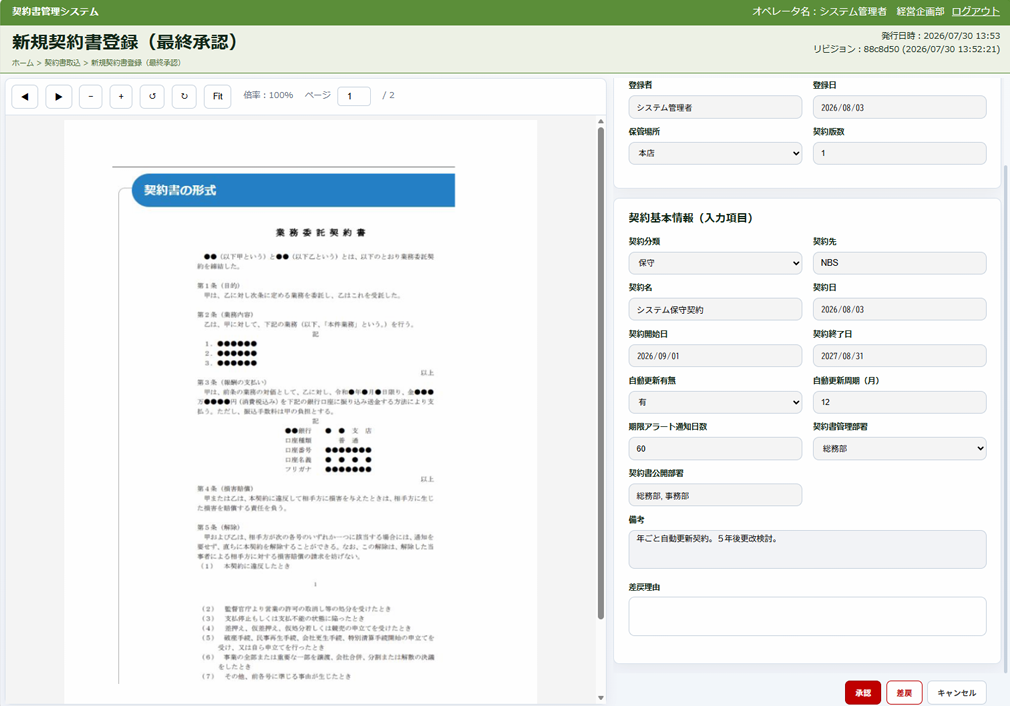Select the 登録日 field 2026/08/03
1010x706 pixels.
899,107
